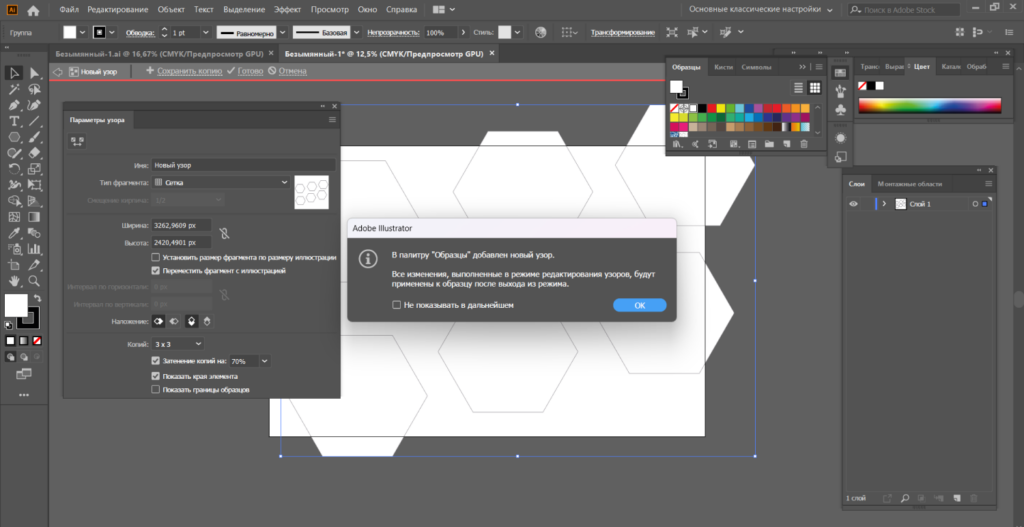Click 'Трансформирование' in control bar
The width and height of the screenshot is (1024, 527).
[x=623, y=32]
